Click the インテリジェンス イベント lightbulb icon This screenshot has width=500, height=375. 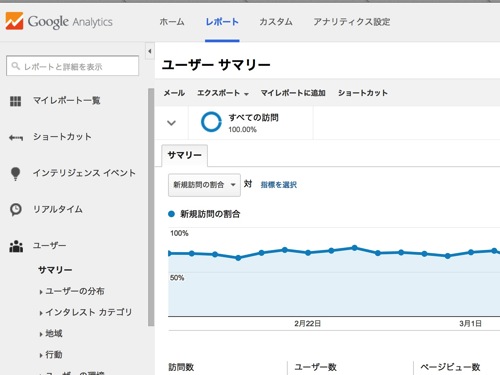[15, 173]
